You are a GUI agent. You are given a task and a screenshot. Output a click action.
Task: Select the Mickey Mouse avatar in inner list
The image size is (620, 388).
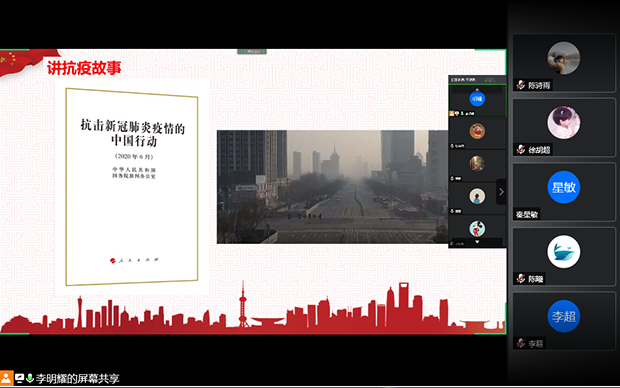(x=477, y=228)
